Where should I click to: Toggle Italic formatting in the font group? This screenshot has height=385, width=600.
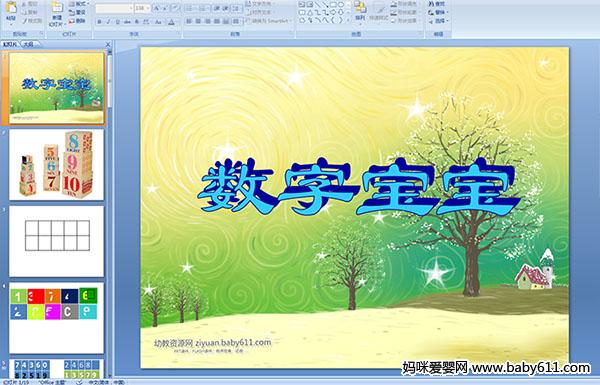click(108, 22)
